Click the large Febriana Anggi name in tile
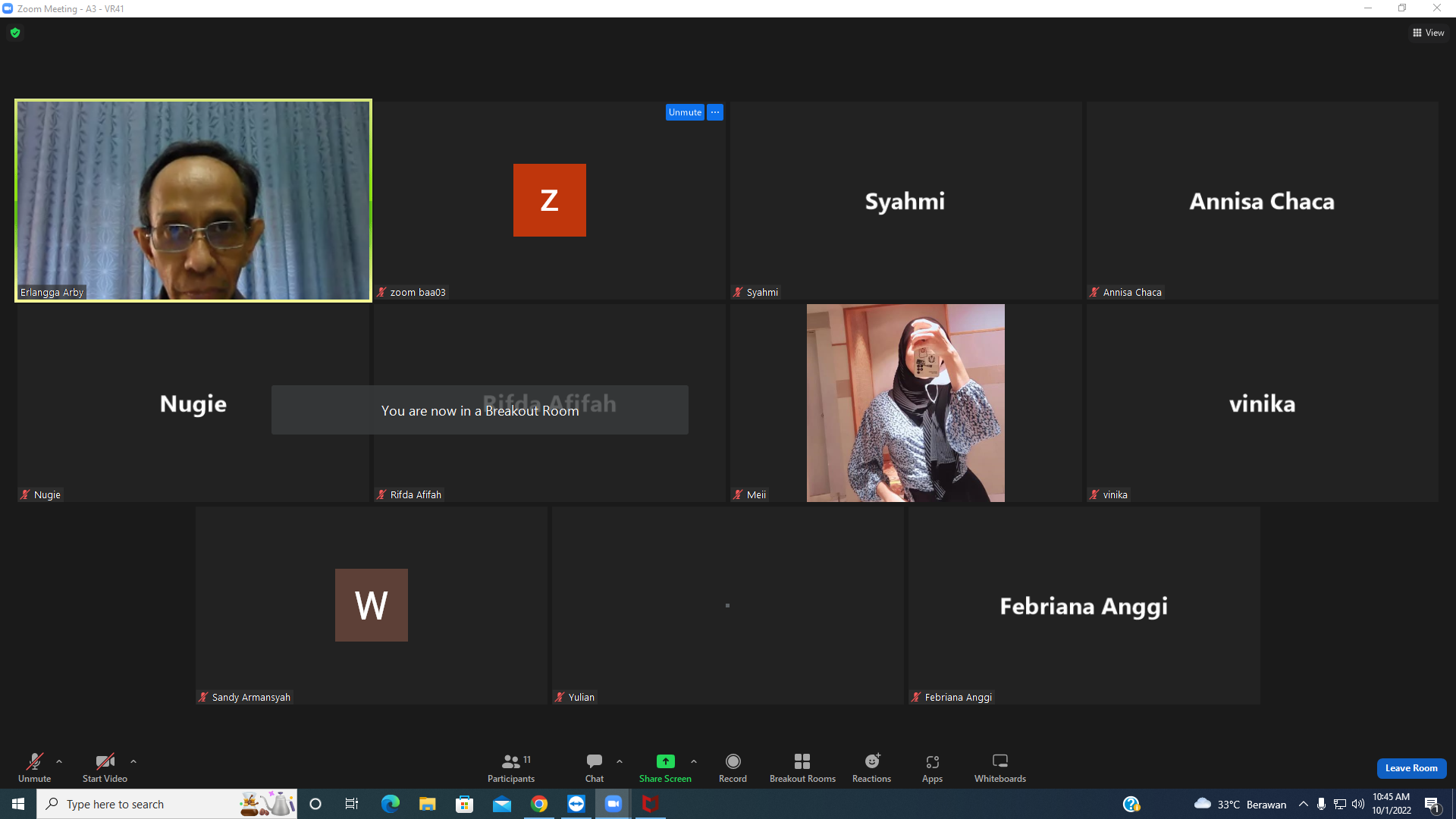 tap(1084, 607)
